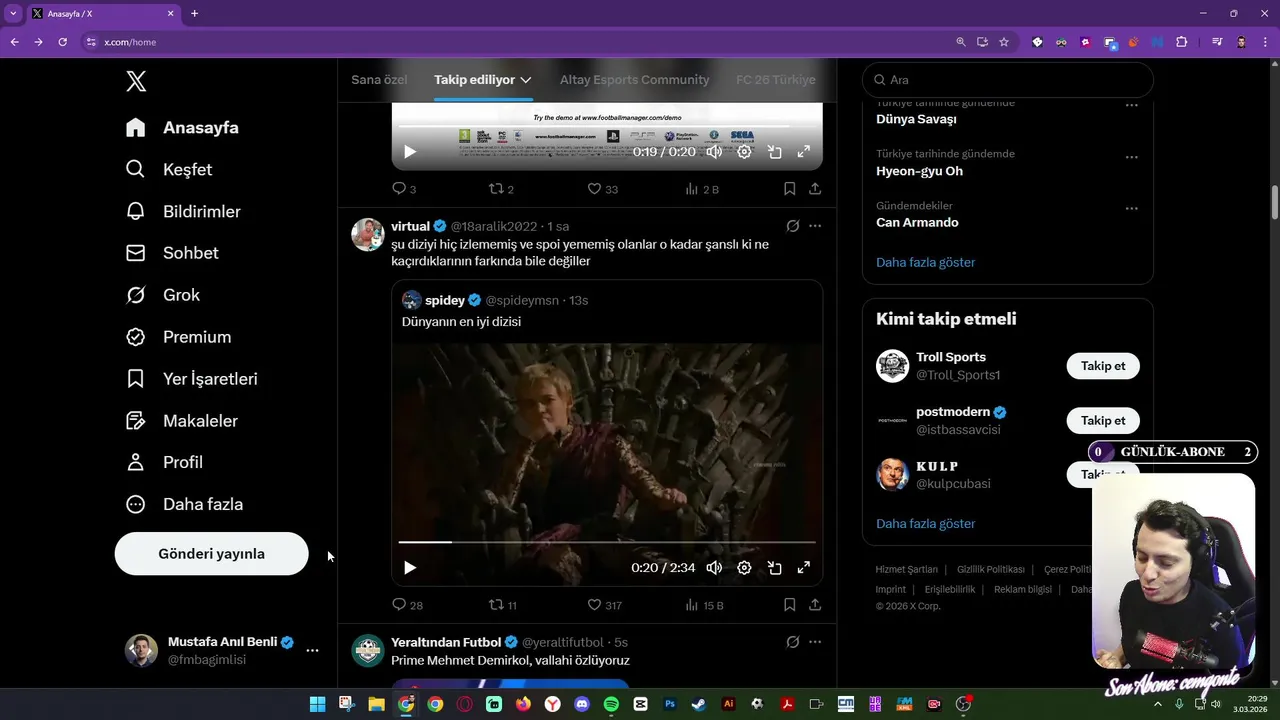This screenshot has width=1280, height=720.
Task: Click Daha fazla göster under Kimi takip etmeli
Action: 925,524
